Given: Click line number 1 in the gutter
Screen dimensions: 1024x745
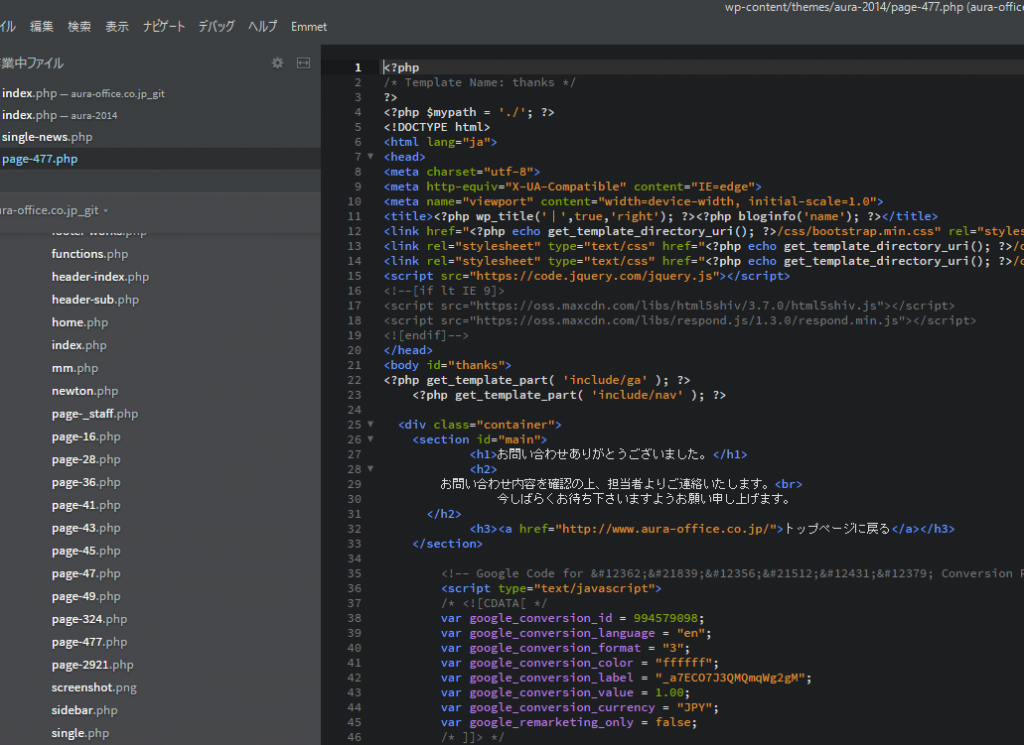Looking at the screenshot, I should click(x=358, y=67).
